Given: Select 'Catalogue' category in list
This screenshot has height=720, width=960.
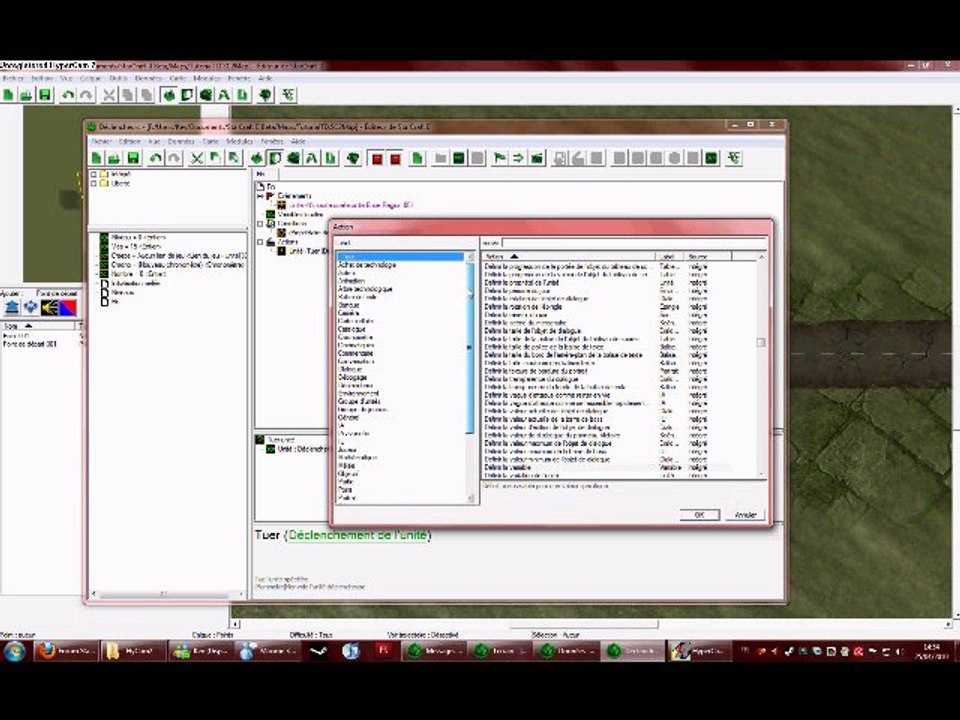Looking at the screenshot, I should point(351,329).
